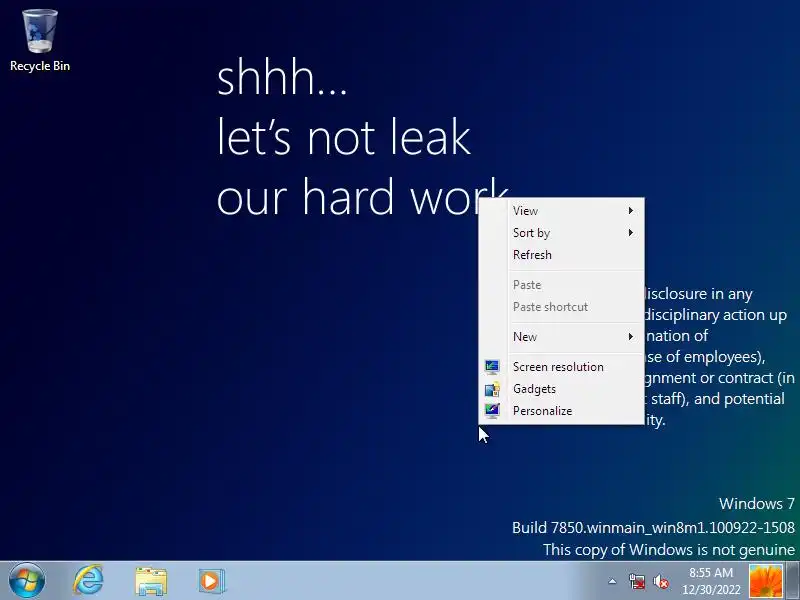The width and height of the screenshot is (800, 600).
Task: Open the clock showing 8:55 AM
Action: [711, 572]
